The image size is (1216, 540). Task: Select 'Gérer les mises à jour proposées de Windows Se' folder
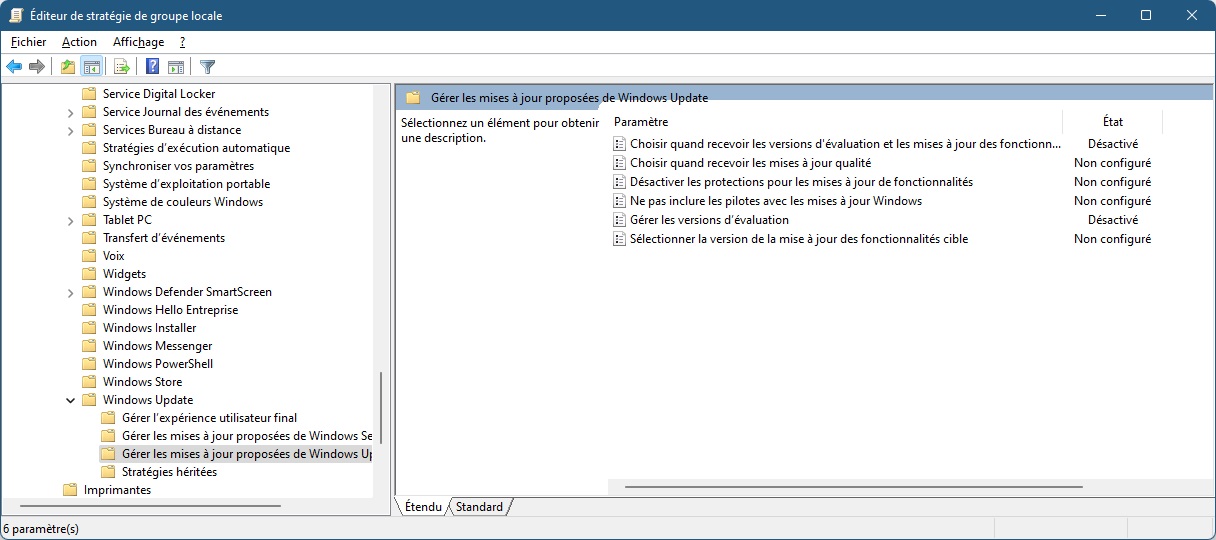pyautogui.click(x=246, y=436)
